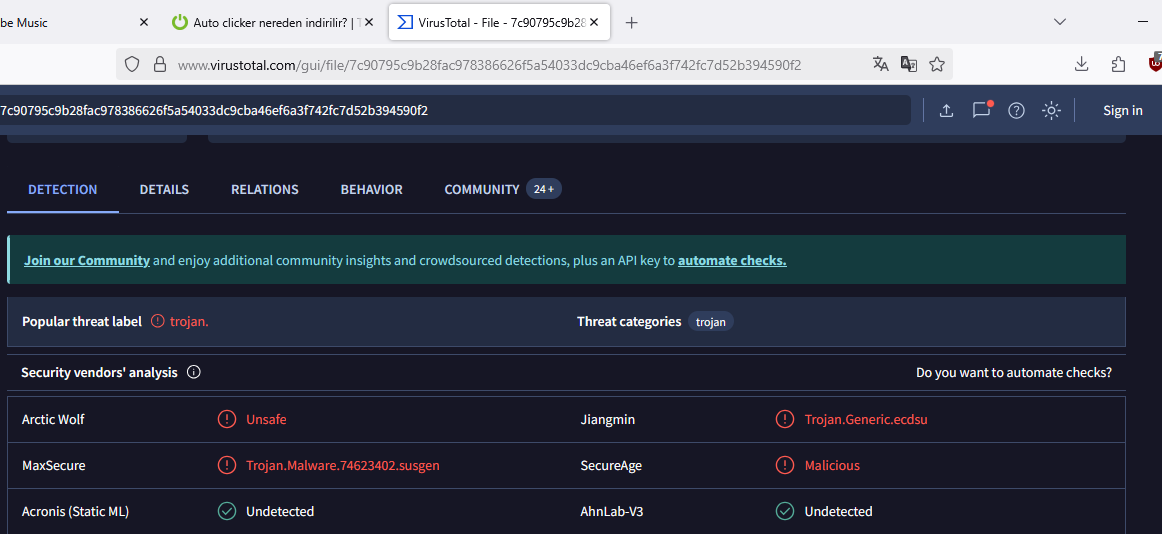The image size is (1162, 534).
Task: Click the translation extension icon beside bookmark star
Action: (909, 64)
